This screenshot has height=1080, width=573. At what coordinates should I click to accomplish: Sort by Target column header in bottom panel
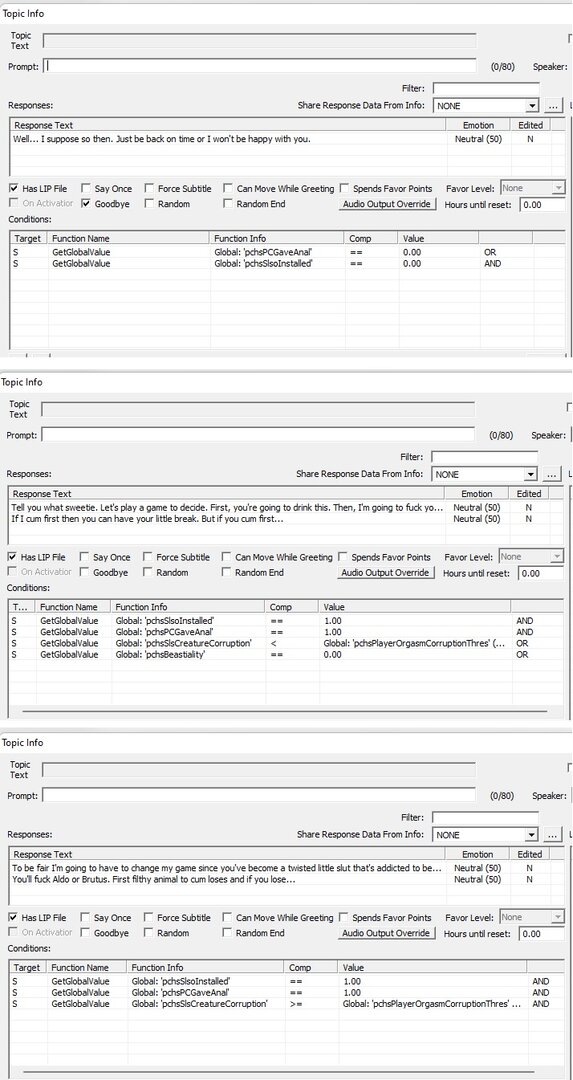point(28,967)
